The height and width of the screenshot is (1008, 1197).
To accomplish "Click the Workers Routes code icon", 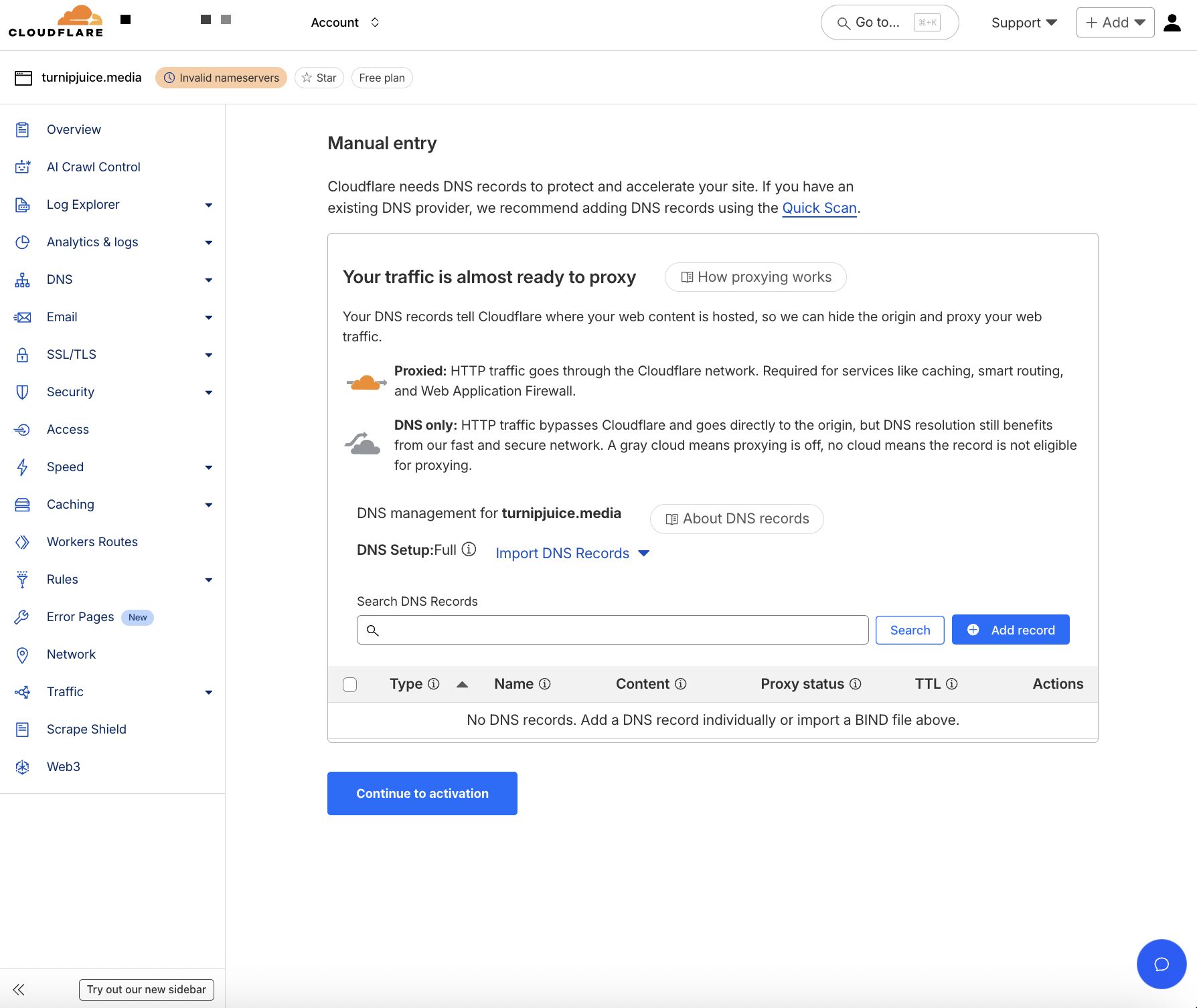I will [22, 541].
